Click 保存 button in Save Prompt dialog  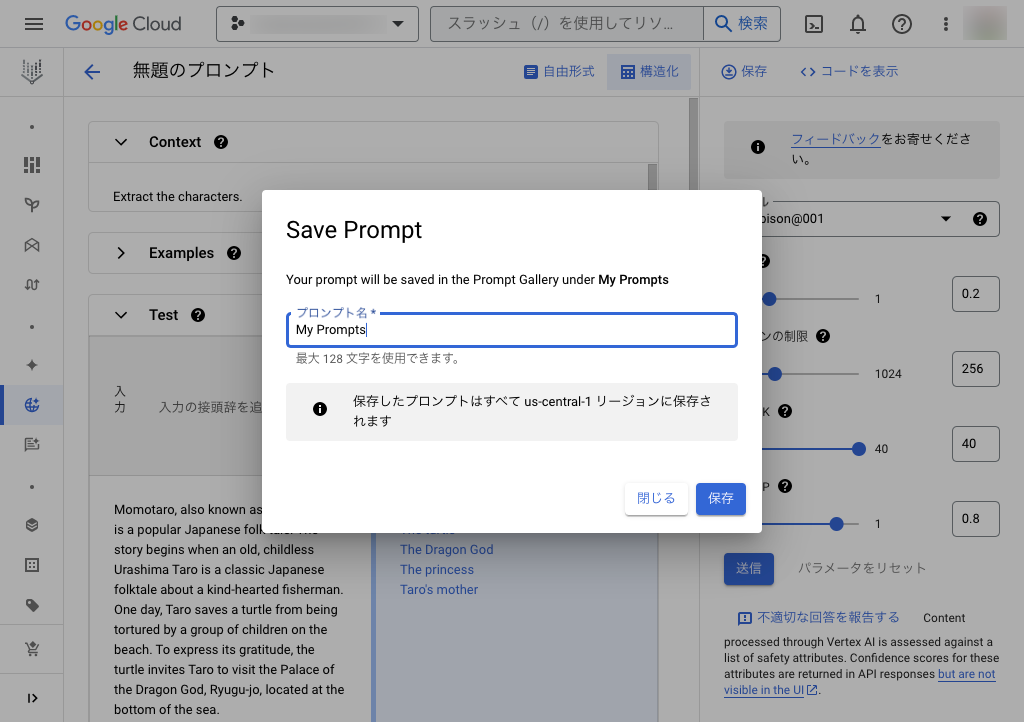click(720, 498)
